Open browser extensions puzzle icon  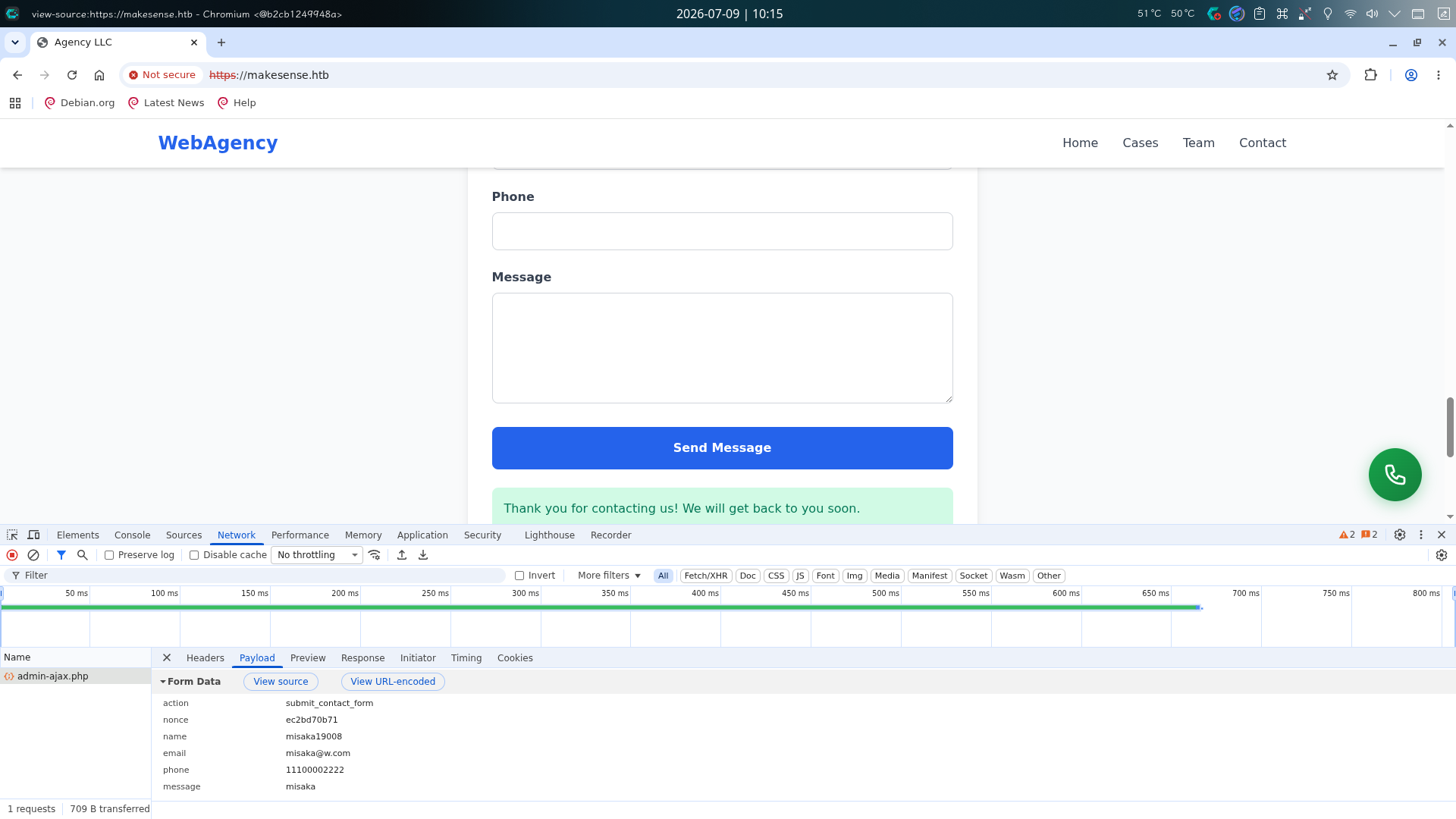point(1370,75)
